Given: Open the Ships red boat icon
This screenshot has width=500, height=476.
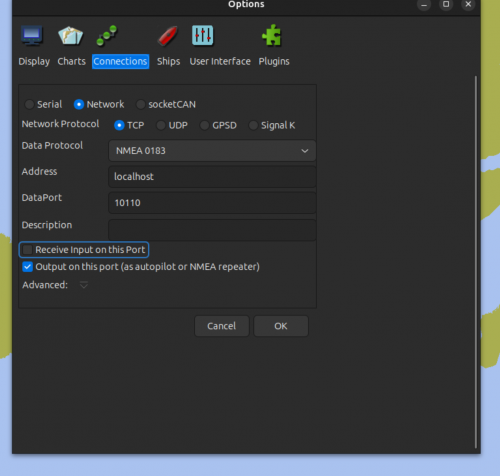Looking at the screenshot, I should [x=167, y=36].
